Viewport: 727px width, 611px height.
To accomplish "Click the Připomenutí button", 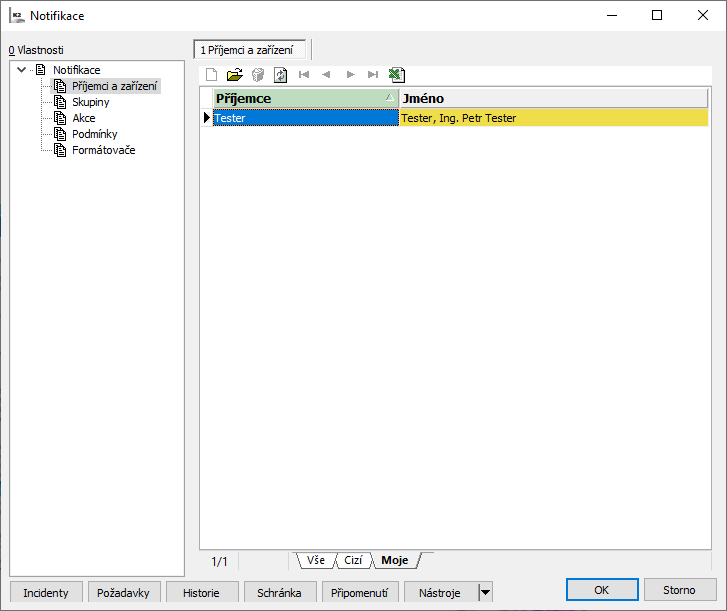I will point(359,592).
